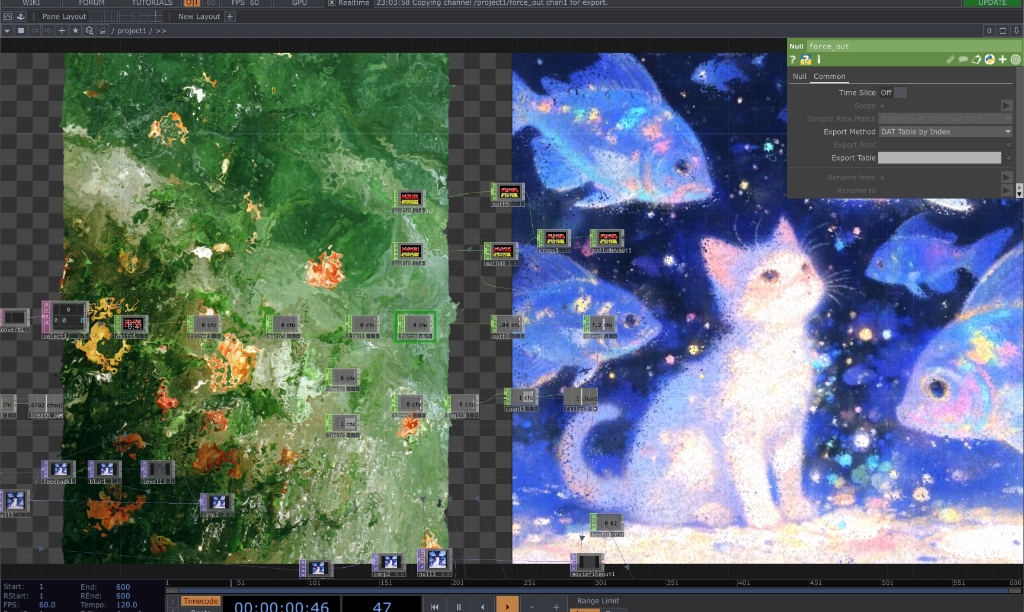This screenshot has width=1024, height=612.
Task: Go forward with the right arrow navigation icon
Action: point(48,31)
